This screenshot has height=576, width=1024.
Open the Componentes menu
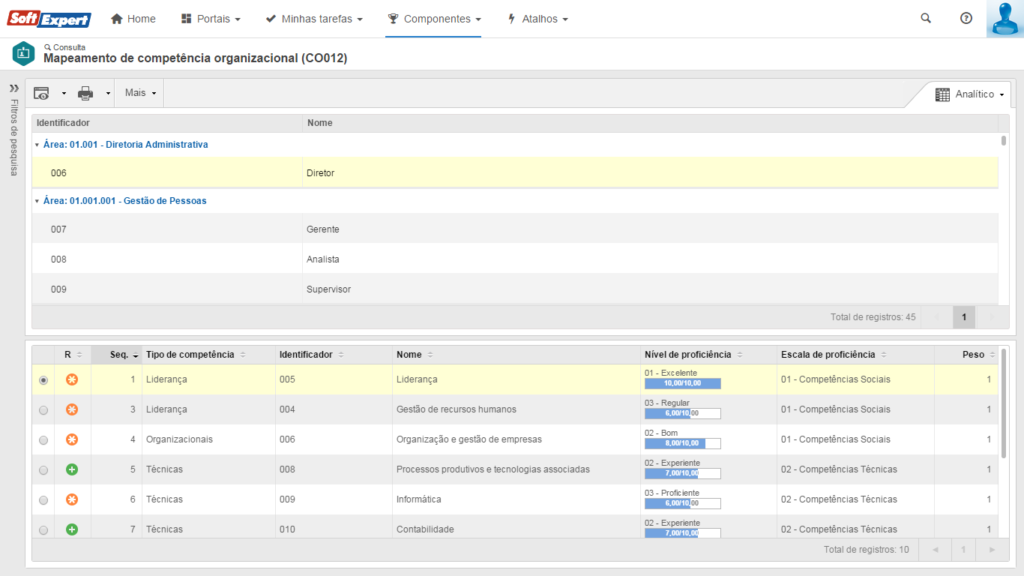click(434, 19)
